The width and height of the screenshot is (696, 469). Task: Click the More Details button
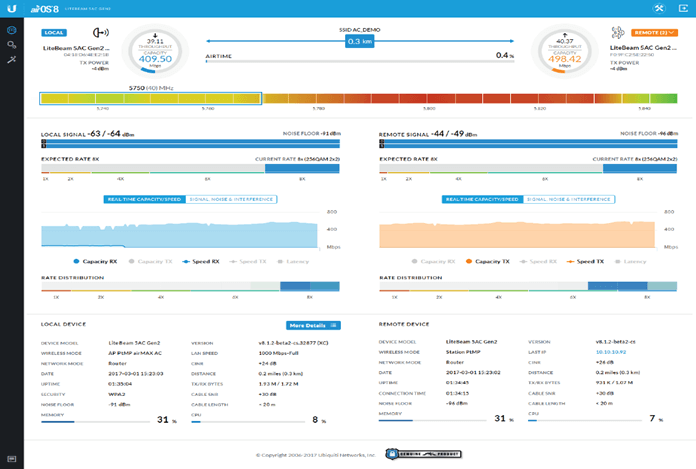(313, 325)
